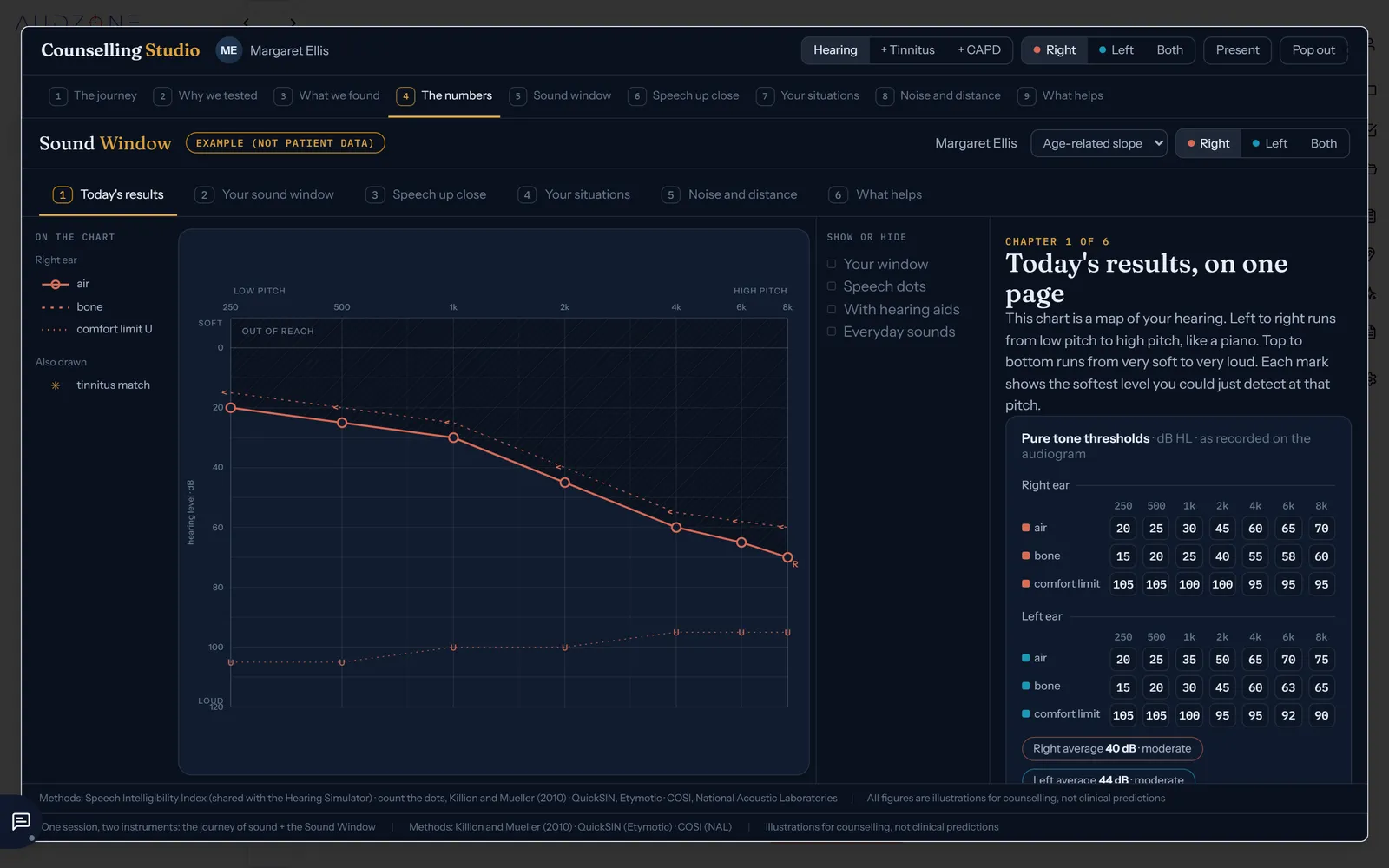1389x868 pixels.
Task: Add the Tinnitus module
Action: point(907,50)
